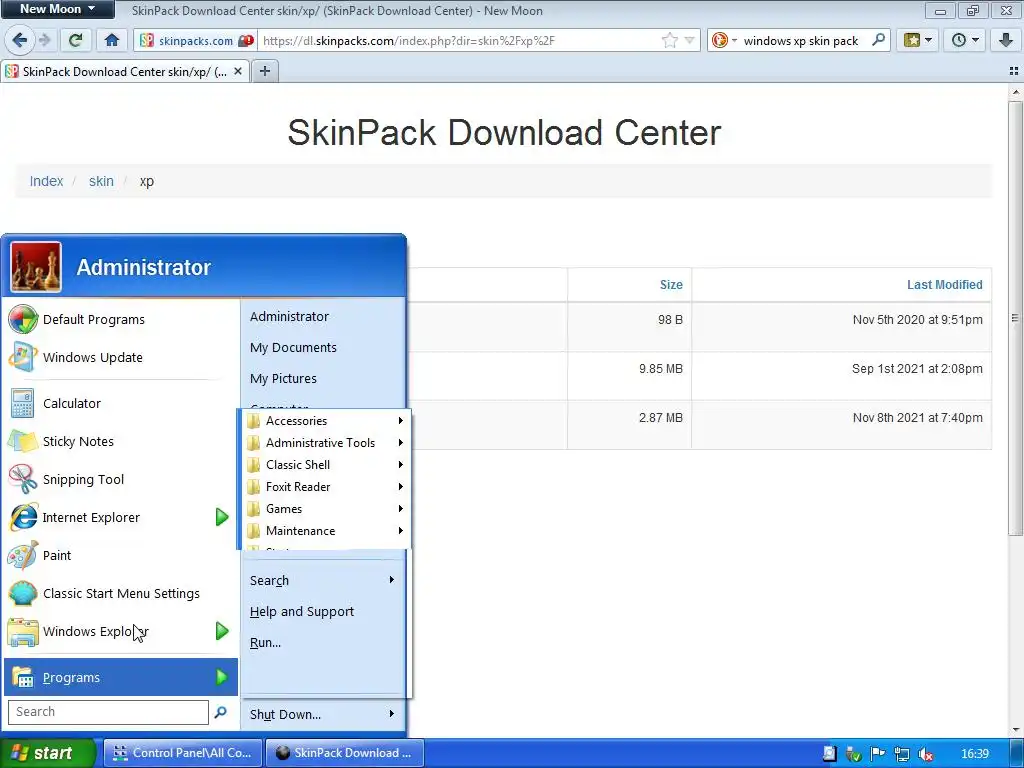This screenshot has width=1024, height=768.
Task: Click the browser forward arrow
Action: pyautogui.click(x=44, y=40)
